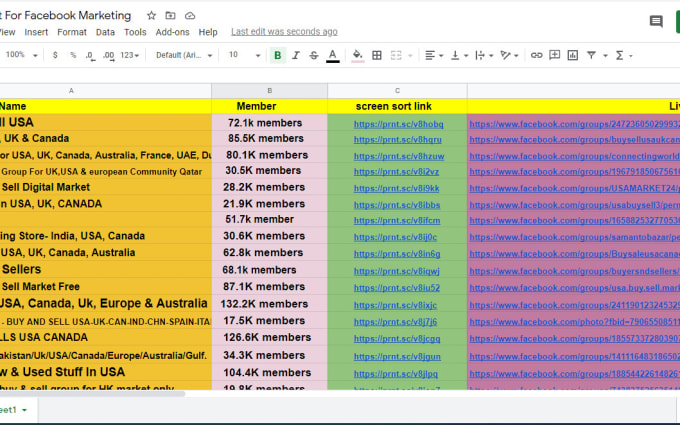Open link https://prnt.sc/v8hobq
Viewport: 680px width, 425px height.
pos(398,124)
